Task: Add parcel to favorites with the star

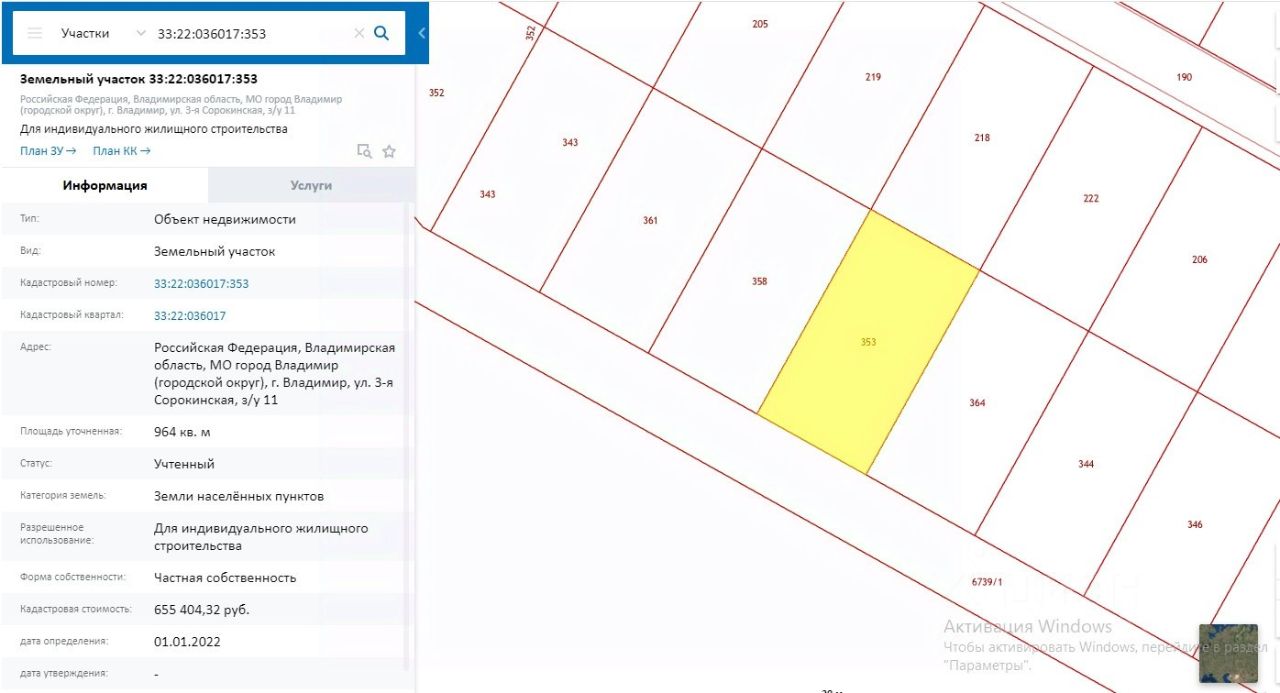Action: 389,151
